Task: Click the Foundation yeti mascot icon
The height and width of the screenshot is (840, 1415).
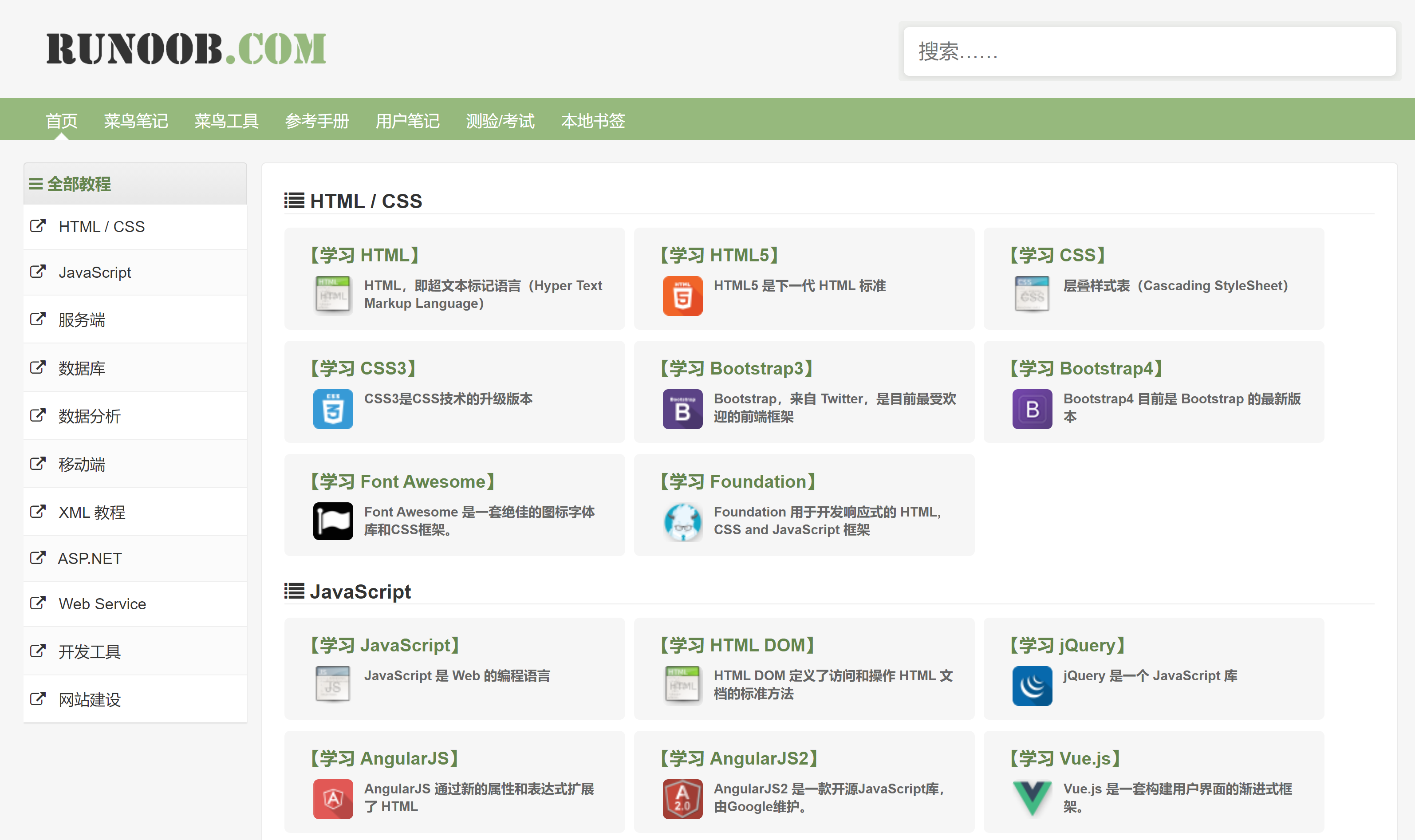Action: [x=682, y=522]
